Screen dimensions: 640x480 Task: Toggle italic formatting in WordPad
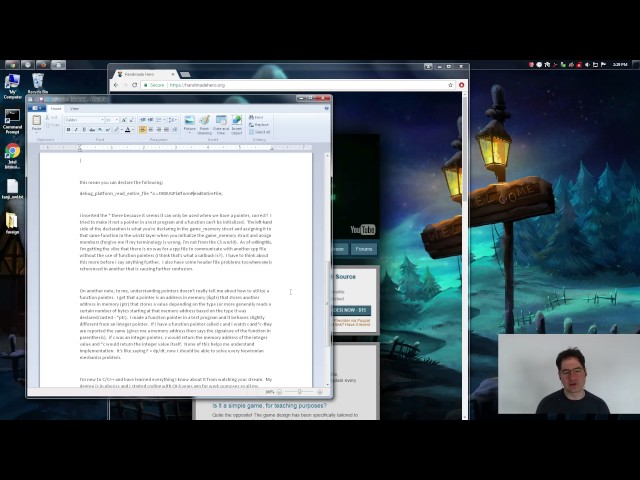click(x=76, y=130)
